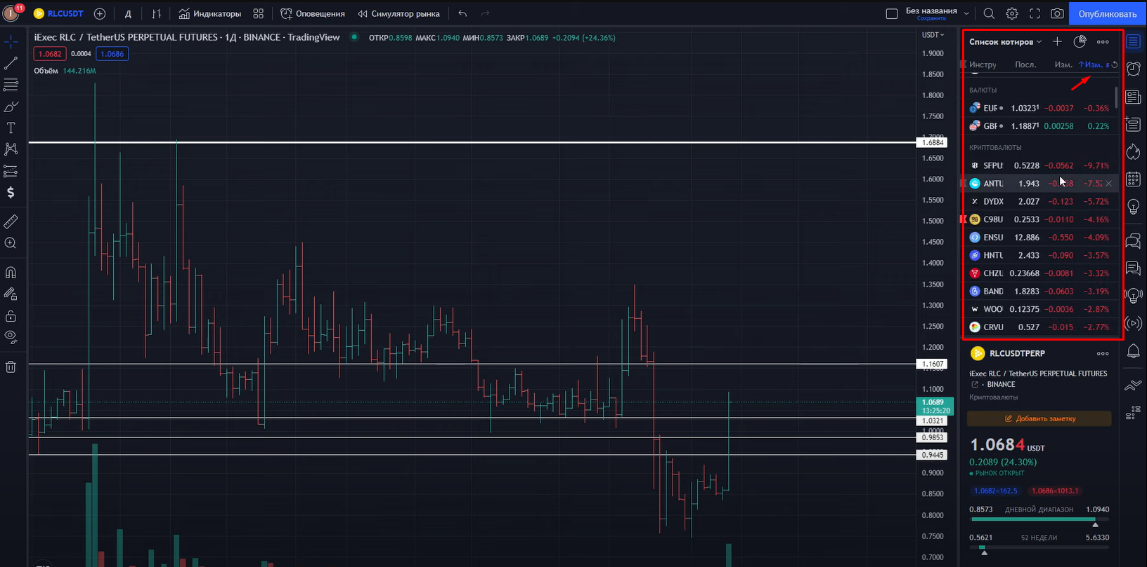
Task: Click the 52 НЕДЕЛИ range bar
Action: tap(1039, 547)
